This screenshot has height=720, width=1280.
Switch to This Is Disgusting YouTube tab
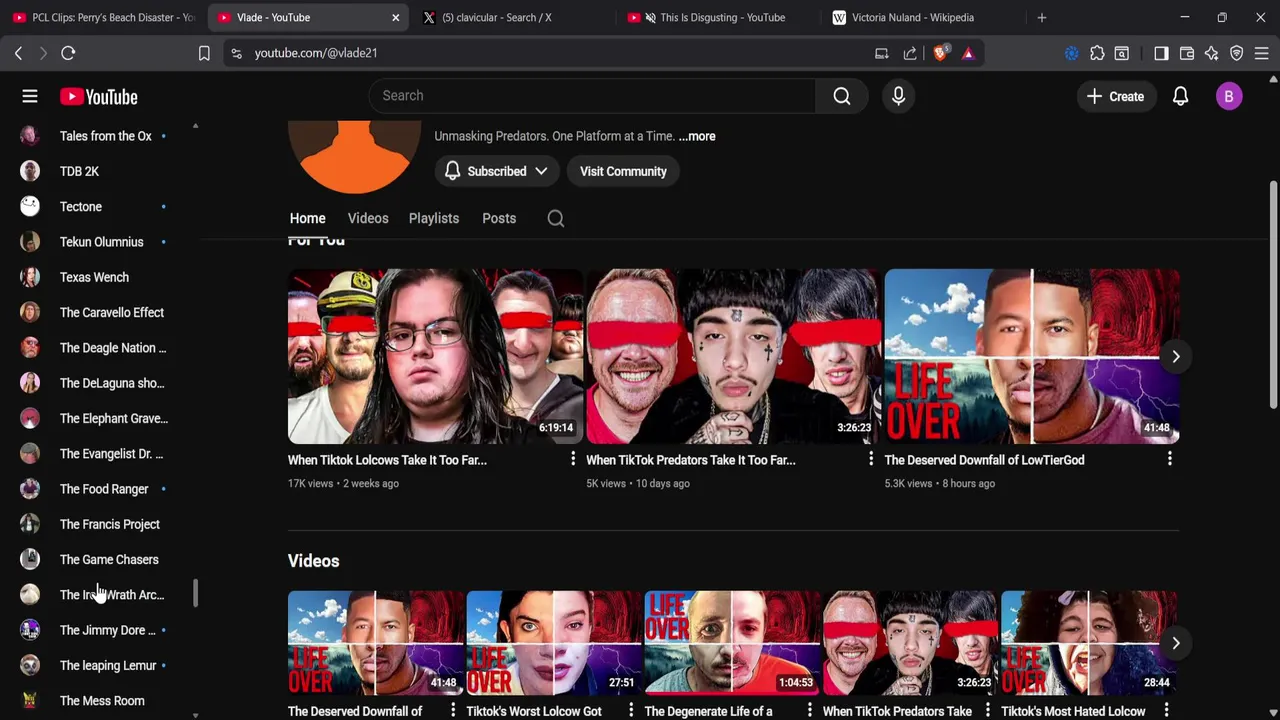(x=718, y=17)
